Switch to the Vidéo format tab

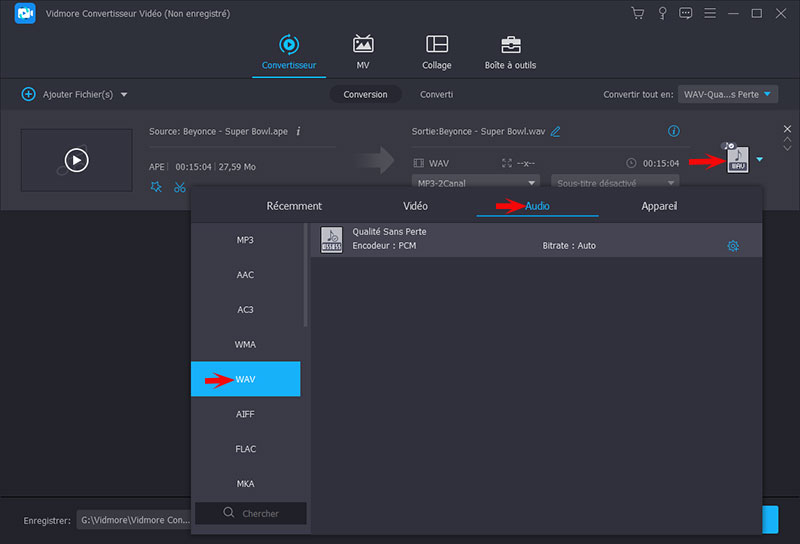coord(415,206)
